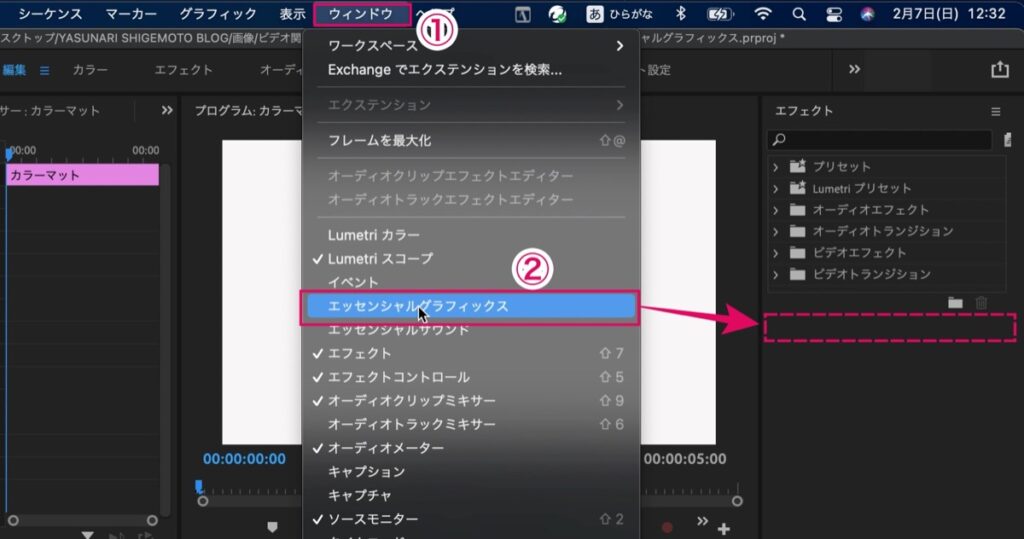1024x539 pixels.
Task: Expand Lumetri プリセット folder chevron
Action: click(x=775, y=189)
